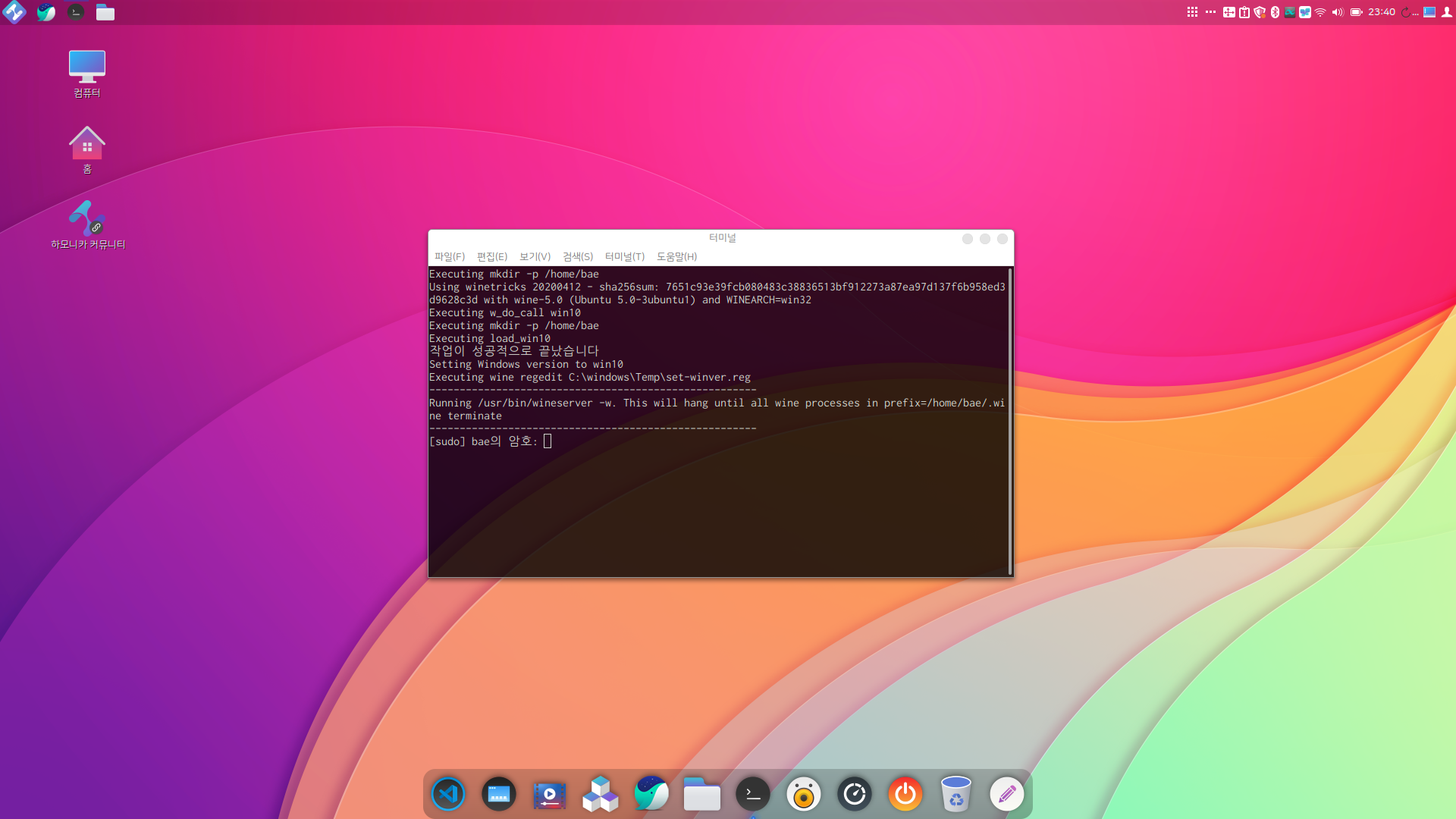Viewport: 1456px width, 819px height.
Task: Click the 터미널 window title bar
Action: (722, 238)
